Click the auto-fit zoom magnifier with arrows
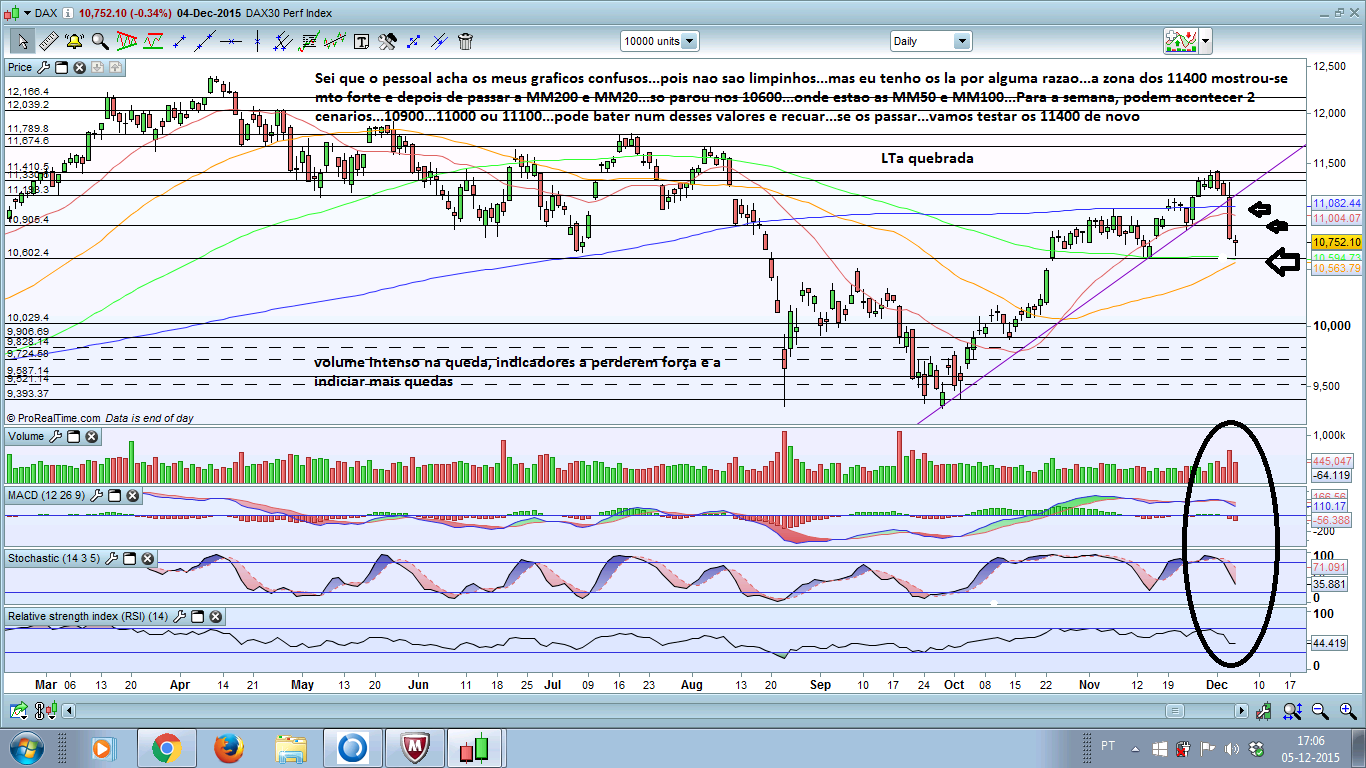The image size is (1366, 768). point(1292,711)
